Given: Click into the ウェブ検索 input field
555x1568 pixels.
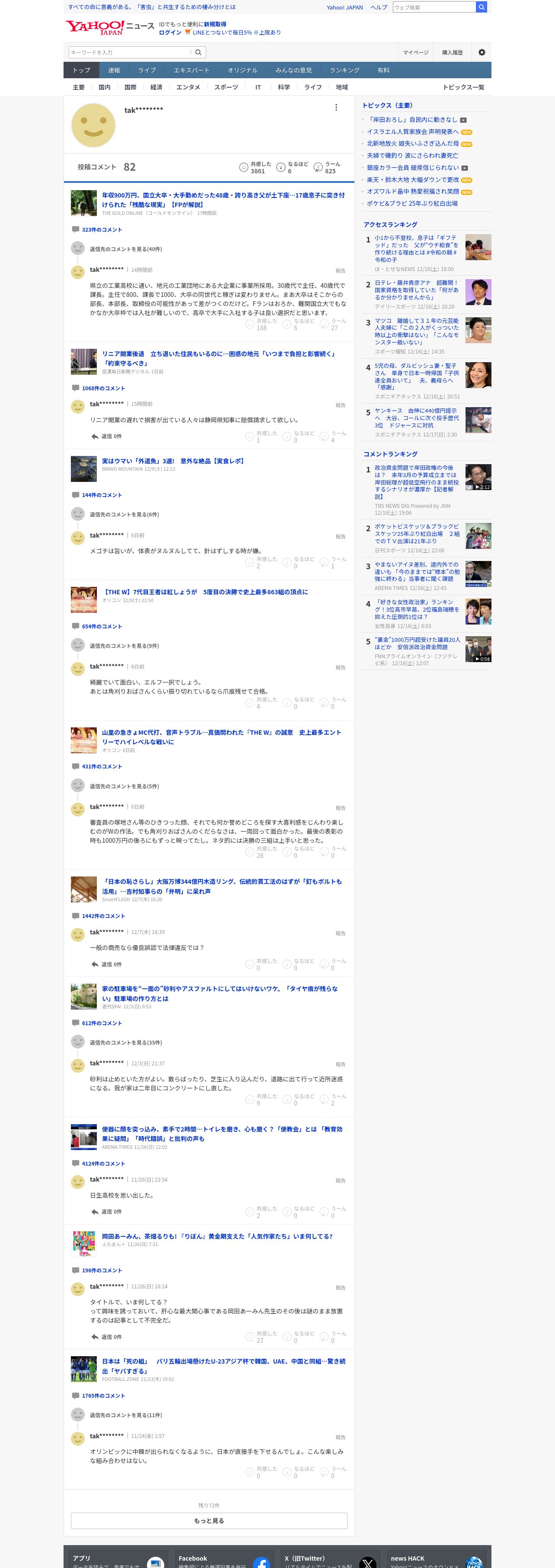Looking at the screenshot, I should [434, 7].
